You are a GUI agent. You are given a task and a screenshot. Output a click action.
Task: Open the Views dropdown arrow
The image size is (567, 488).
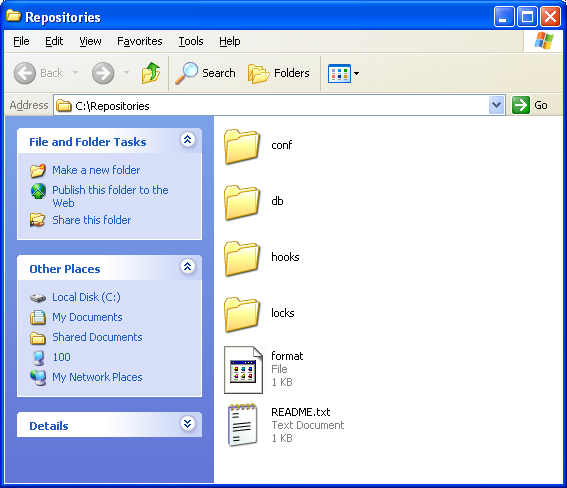(x=357, y=73)
